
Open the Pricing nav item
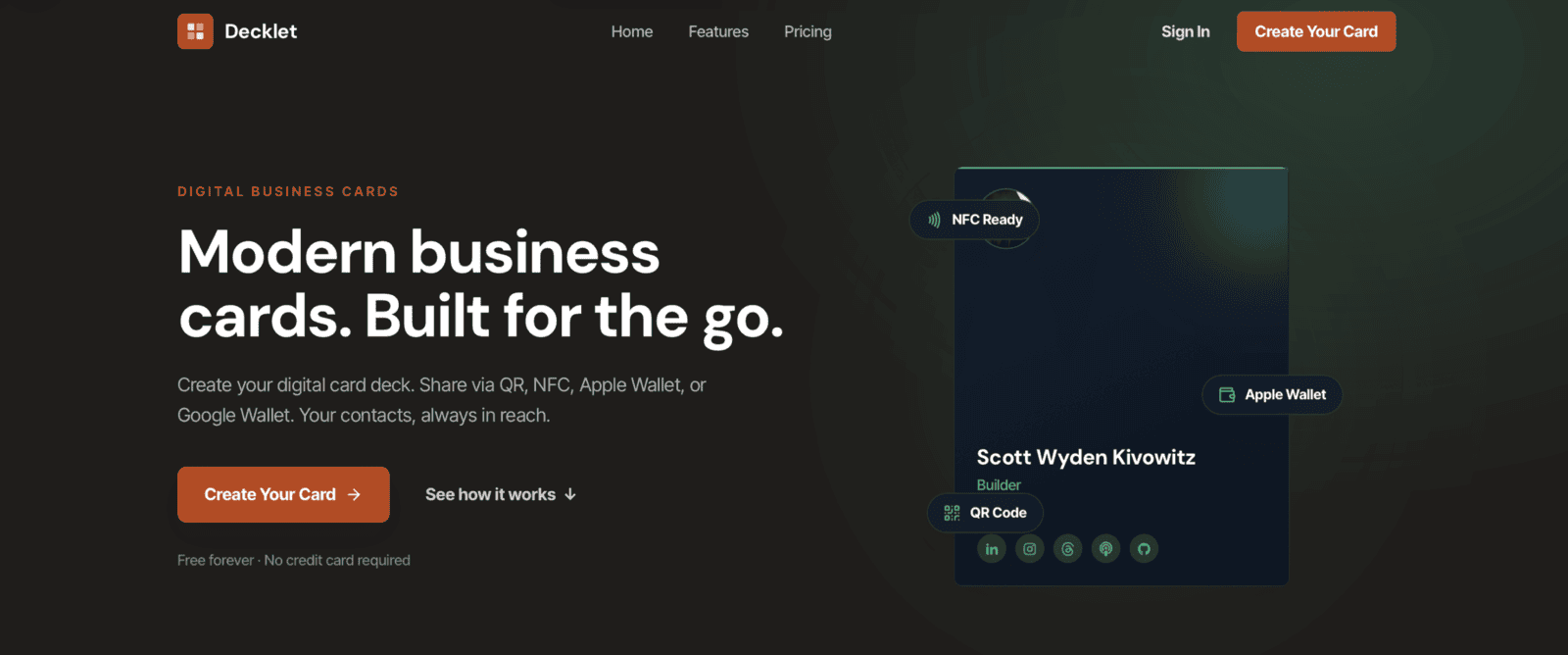pos(808,31)
